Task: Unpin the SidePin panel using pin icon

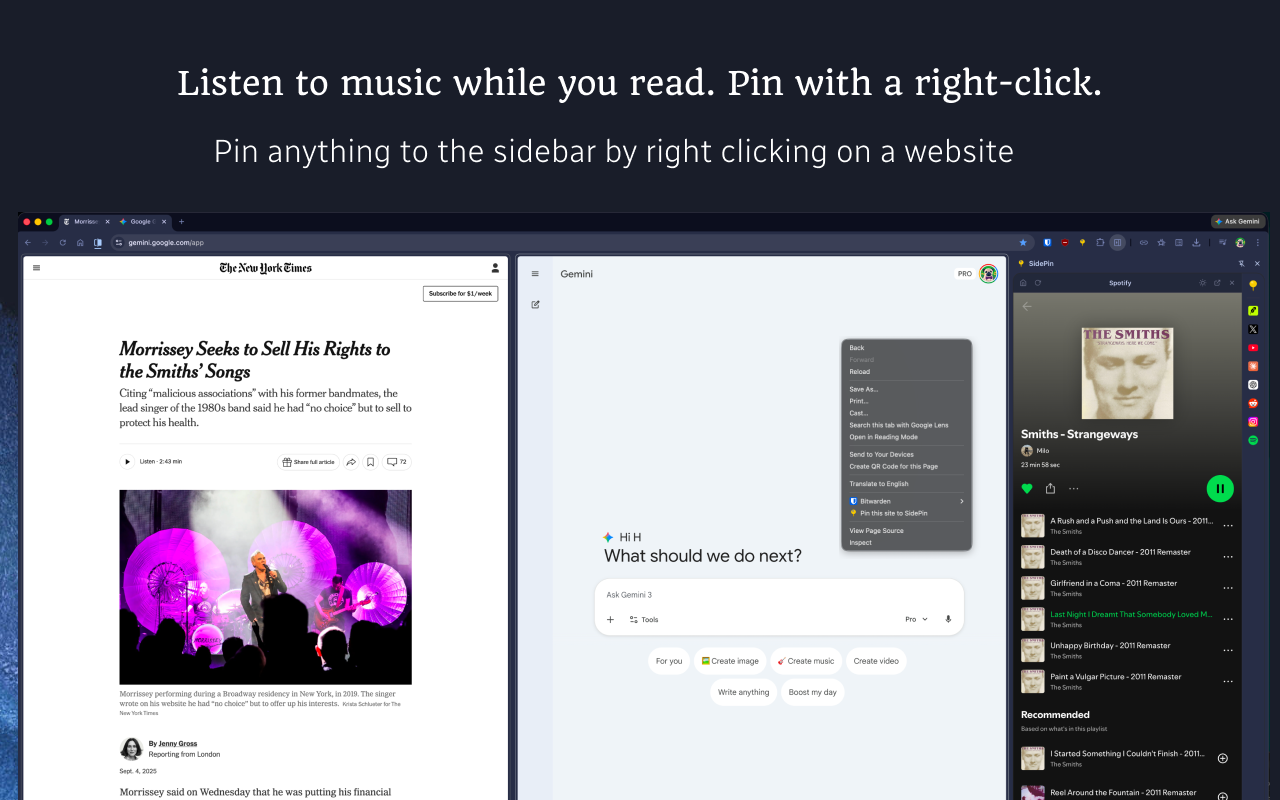Action: click(1241, 263)
